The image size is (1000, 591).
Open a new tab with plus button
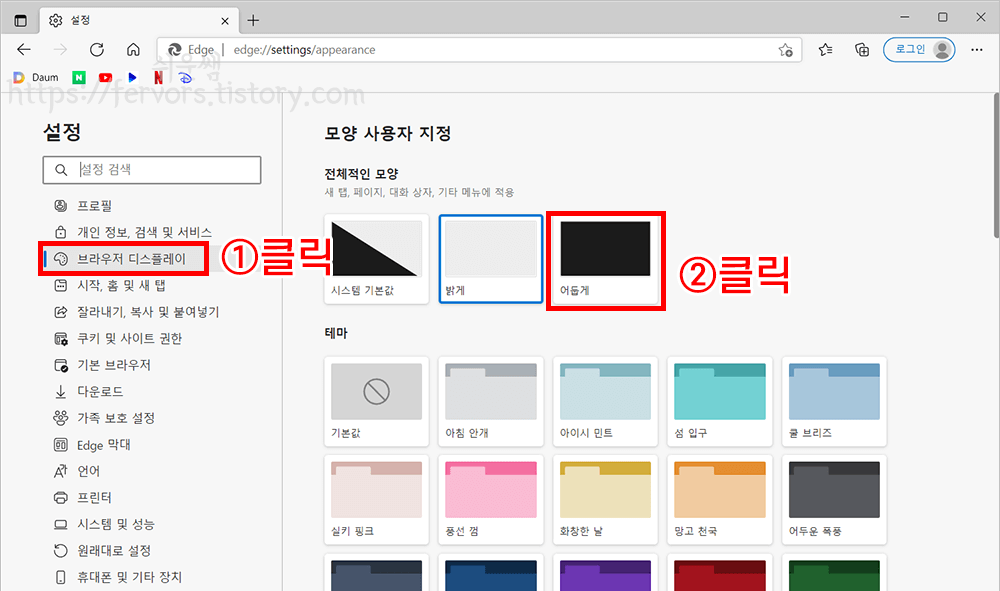pyautogui.click(x=253, y=20)
